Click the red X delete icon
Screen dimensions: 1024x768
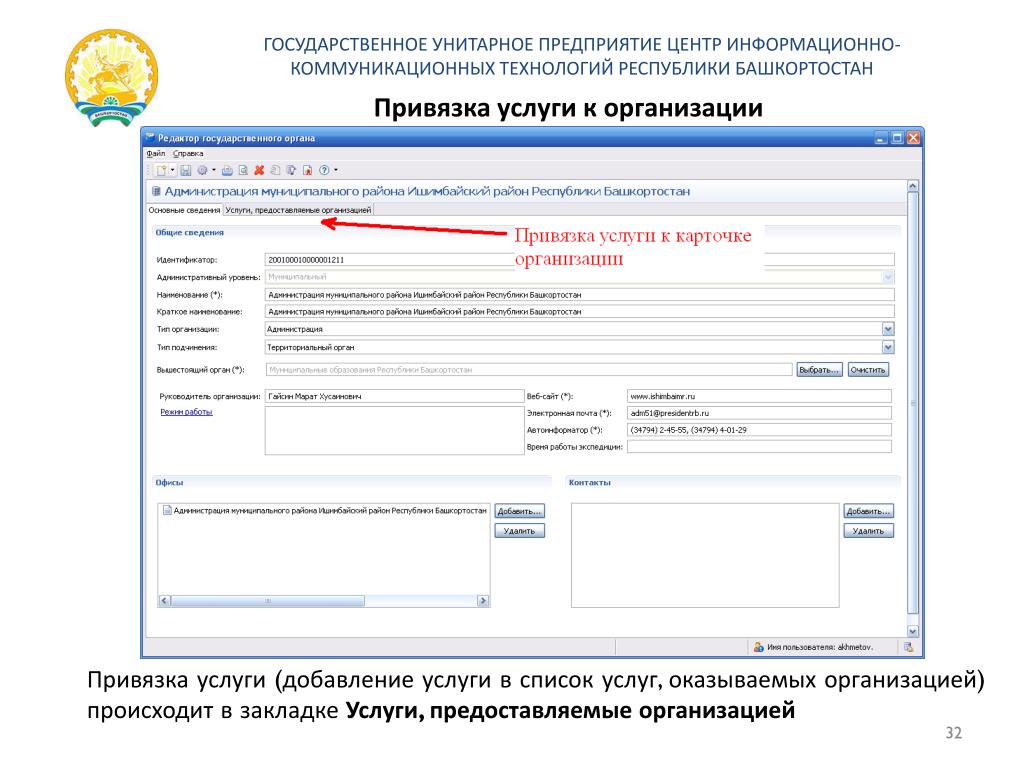(x=259, y=170)
